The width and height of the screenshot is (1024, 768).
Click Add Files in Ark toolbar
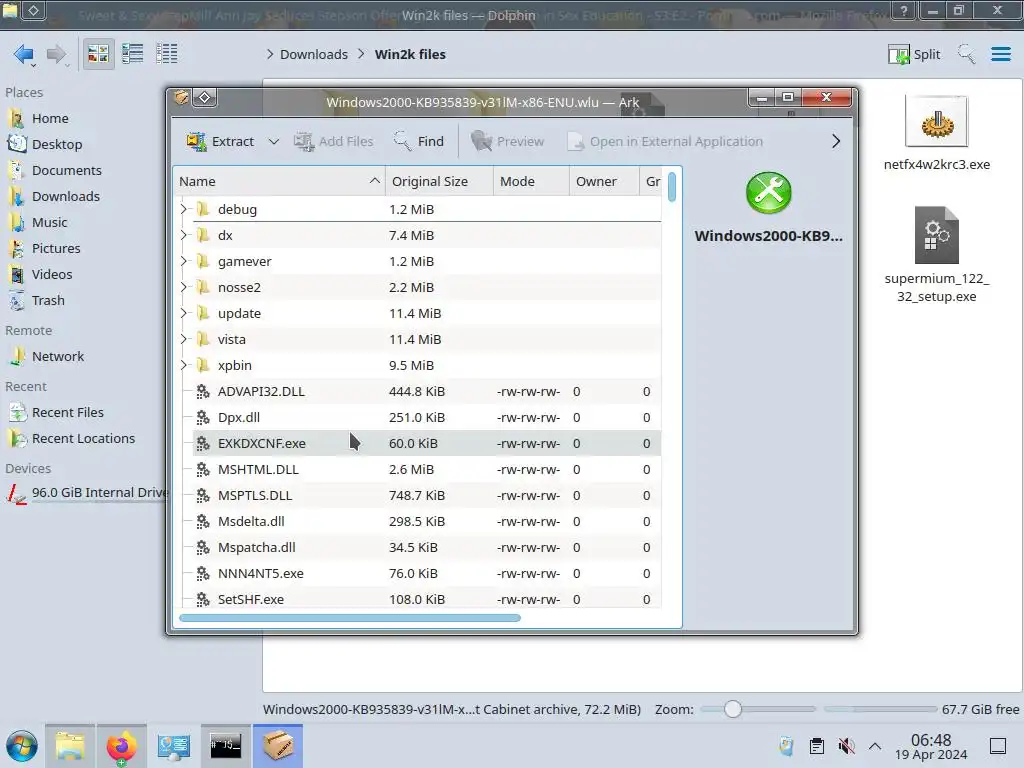pos(333,141)
